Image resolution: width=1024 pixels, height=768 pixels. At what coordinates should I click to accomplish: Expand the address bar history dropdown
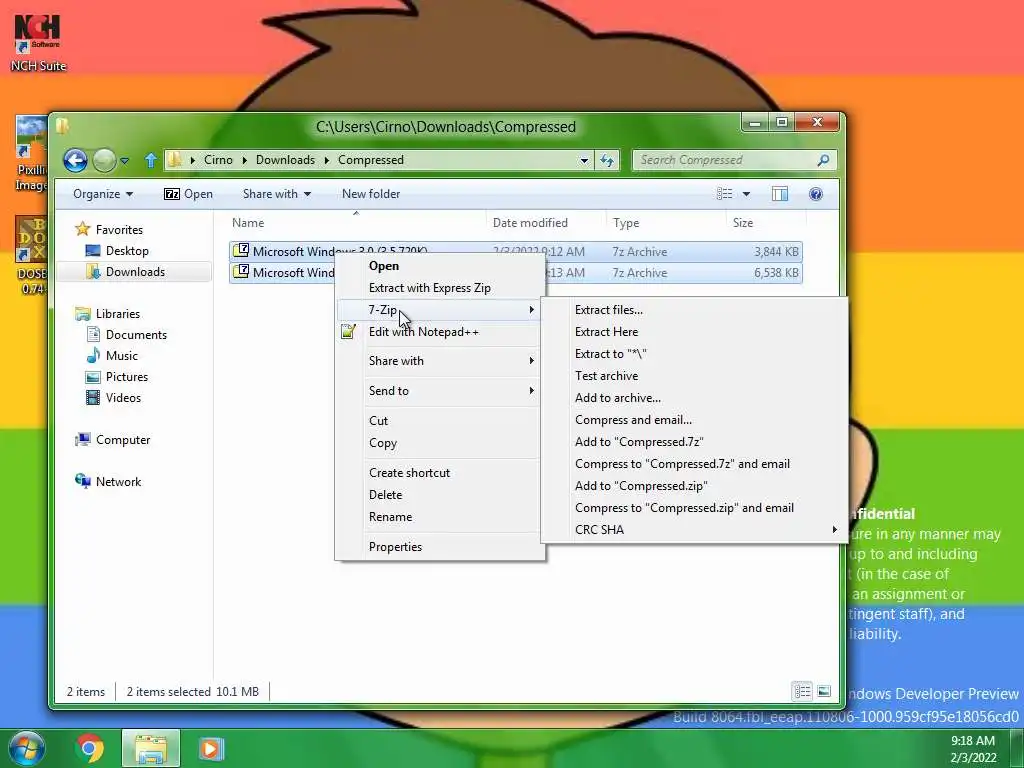coord(584,160)
